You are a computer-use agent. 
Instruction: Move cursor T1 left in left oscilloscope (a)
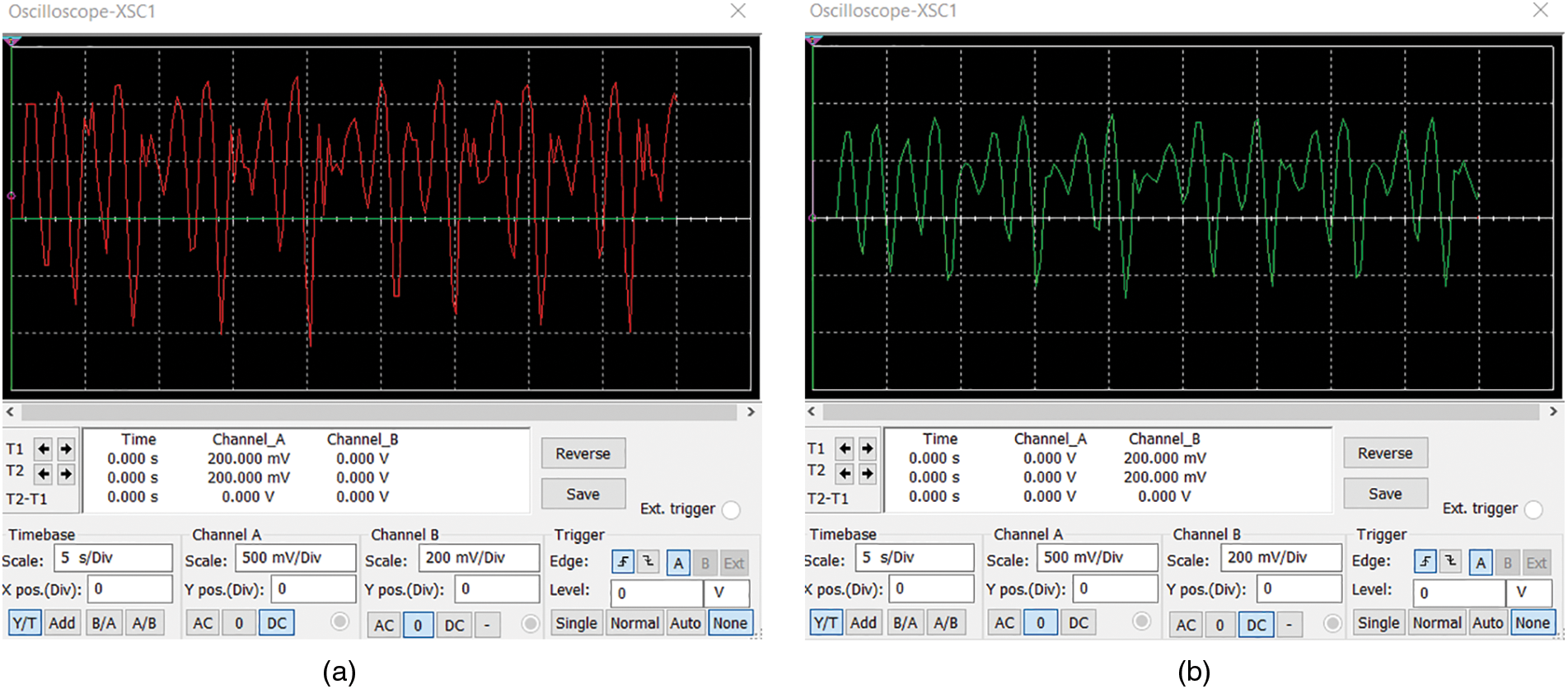(43, 449)
